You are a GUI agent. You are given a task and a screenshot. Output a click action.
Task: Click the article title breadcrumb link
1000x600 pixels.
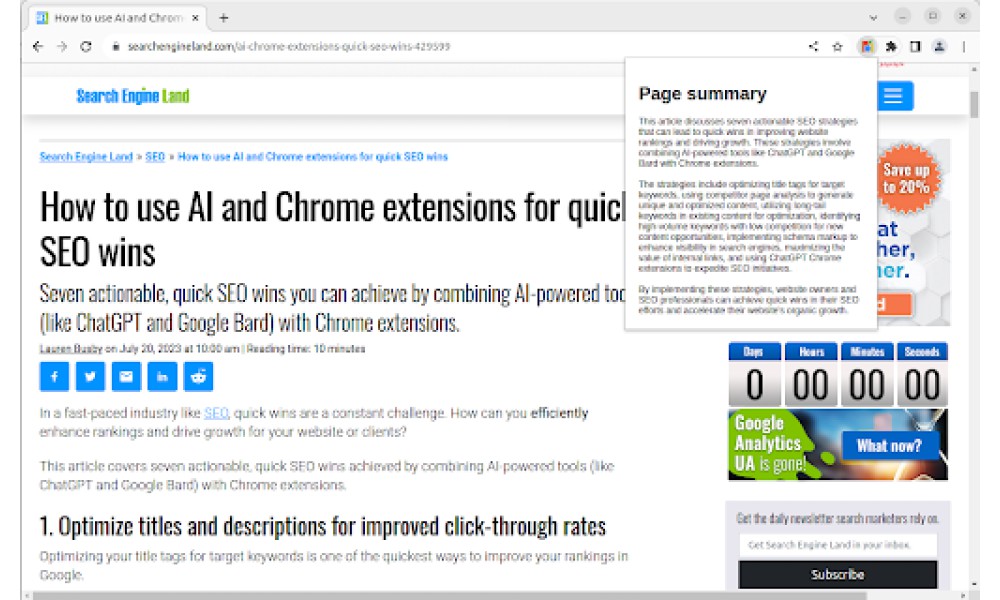(x=312, y=157)
